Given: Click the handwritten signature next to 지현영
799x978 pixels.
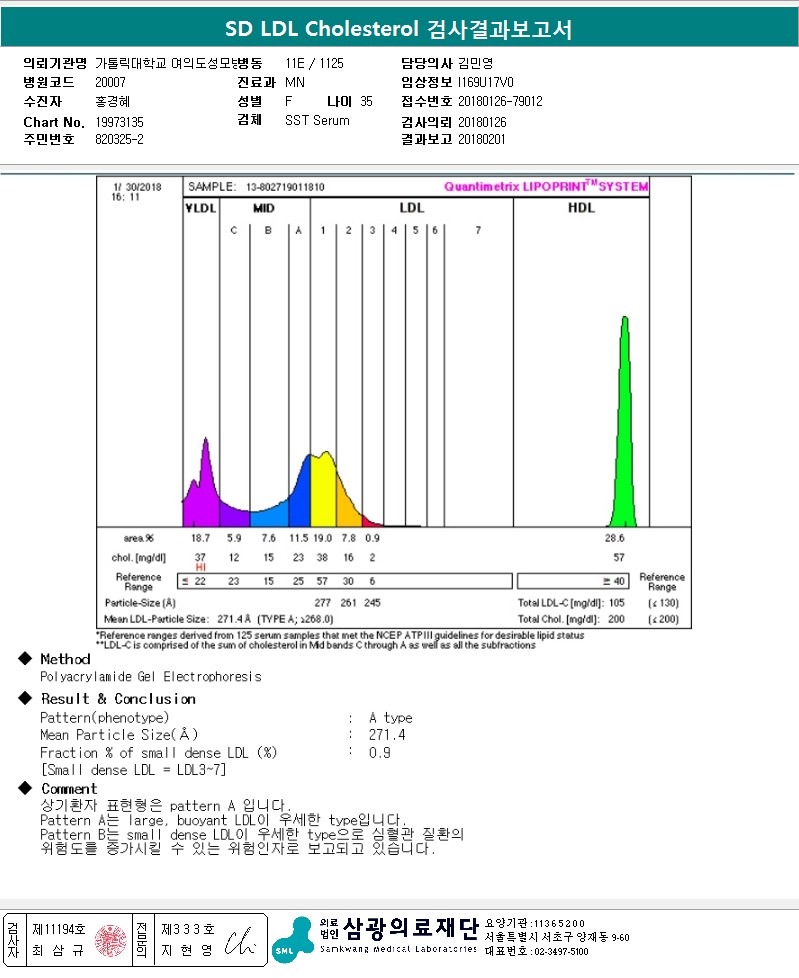Looking at the screenshot, I should pyautogui.click(x=240, y=942).
